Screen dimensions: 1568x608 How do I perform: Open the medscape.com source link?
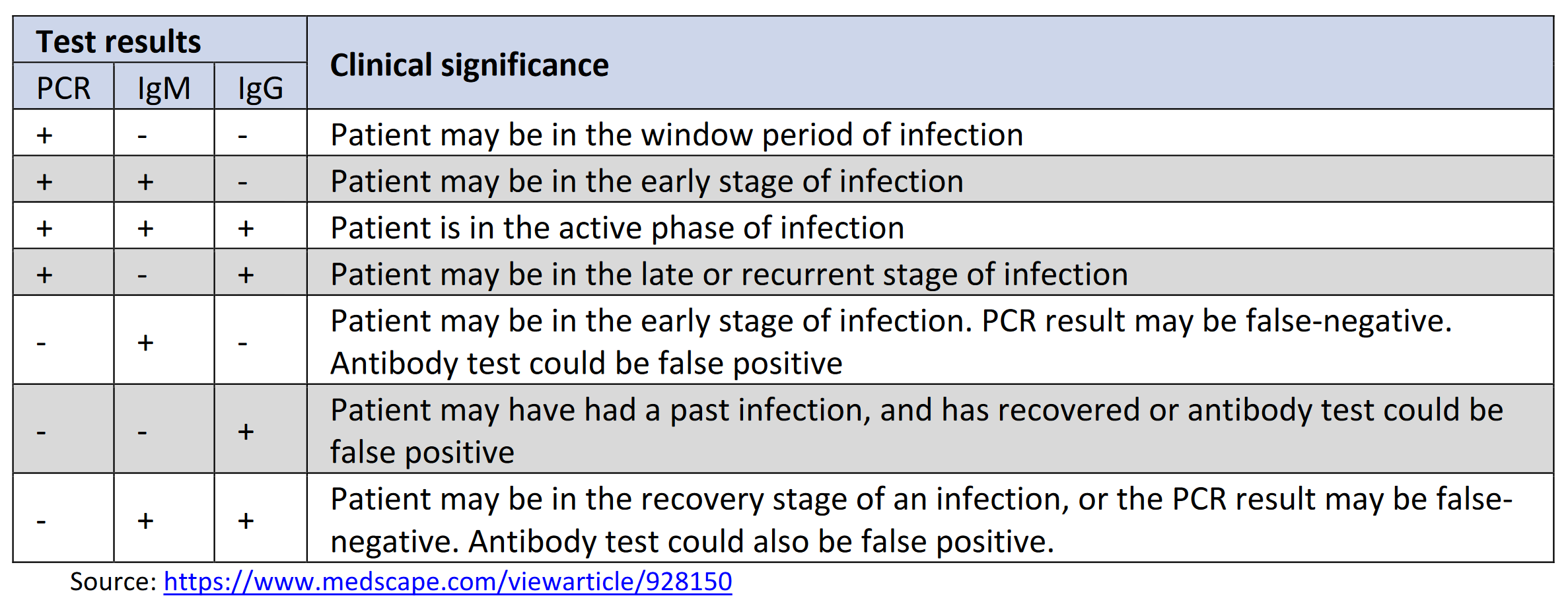click(448, 582)
